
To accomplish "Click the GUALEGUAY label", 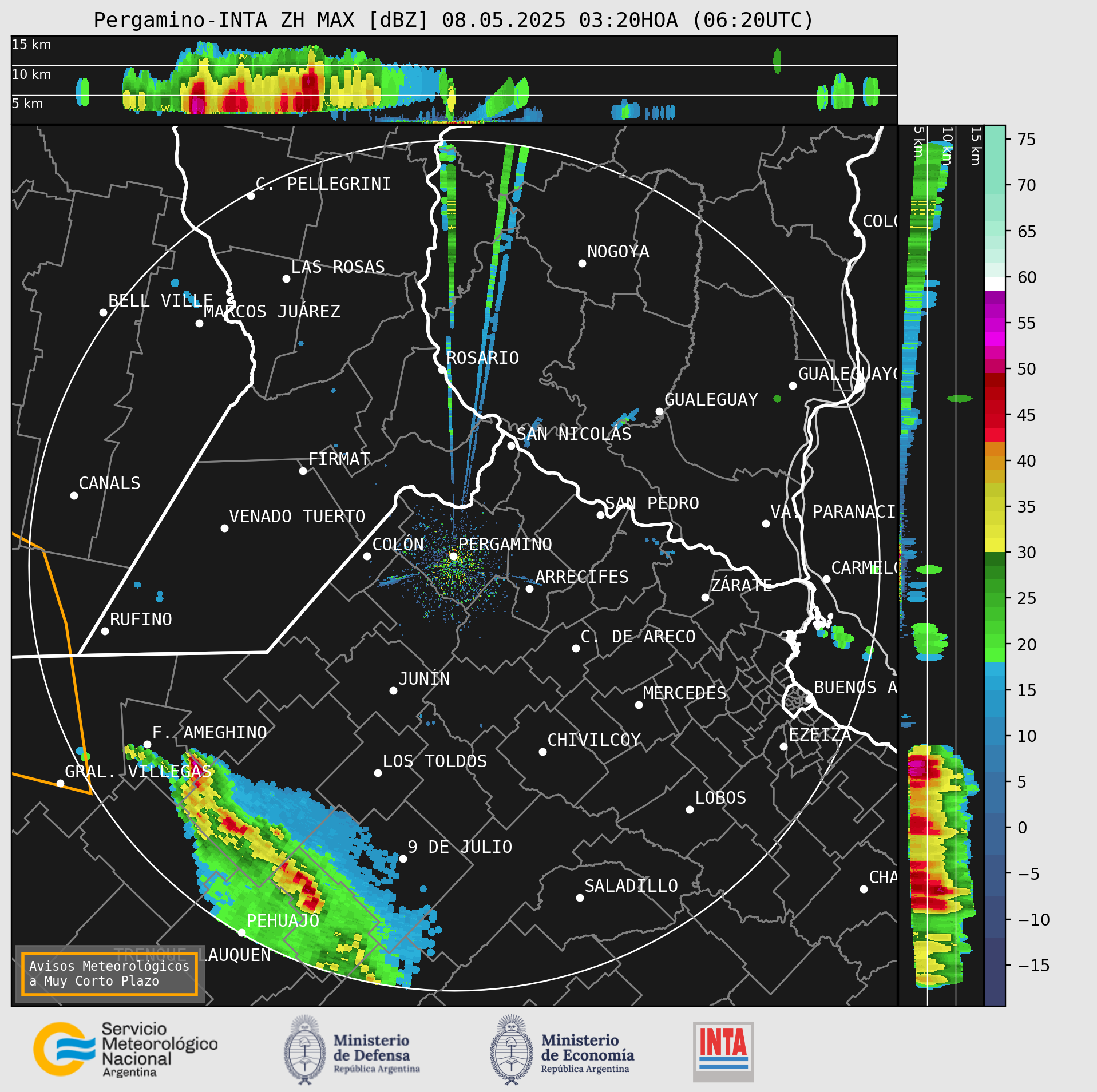I will pyautogui.click(x=711, y=399).
